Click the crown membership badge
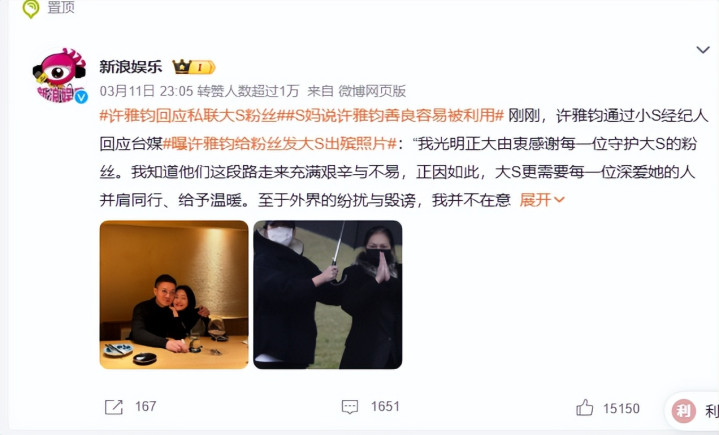719x435 pixels. click(194, 67)
